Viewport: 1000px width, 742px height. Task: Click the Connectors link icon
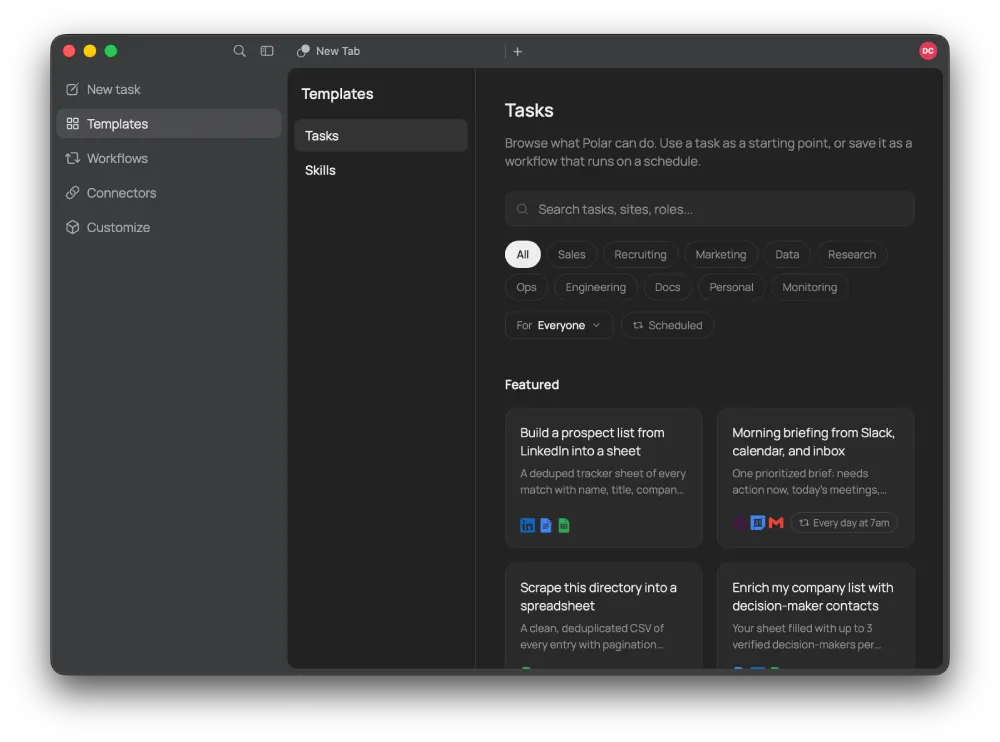pyautogui.click(x=73, y=193)
